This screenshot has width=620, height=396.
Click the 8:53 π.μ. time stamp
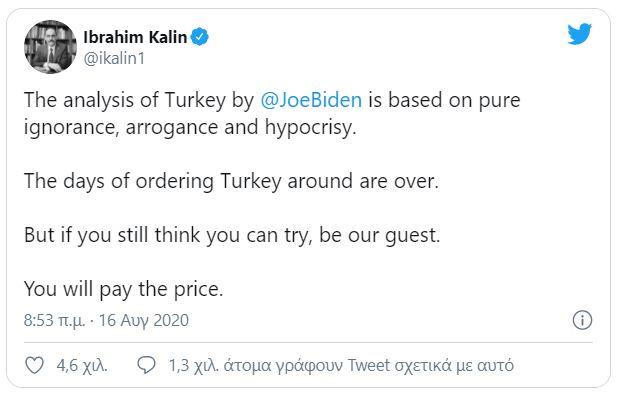pos(54,320)
